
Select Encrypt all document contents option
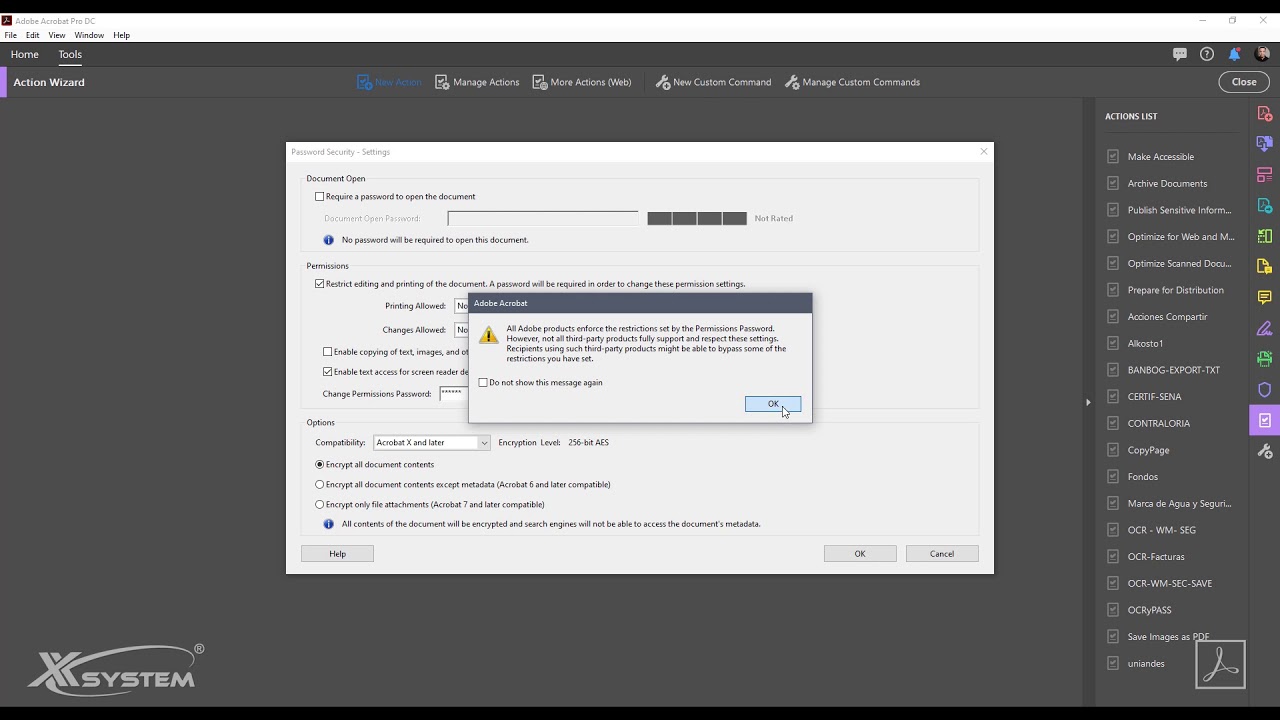pyautogui.click(x=320, y=464)
